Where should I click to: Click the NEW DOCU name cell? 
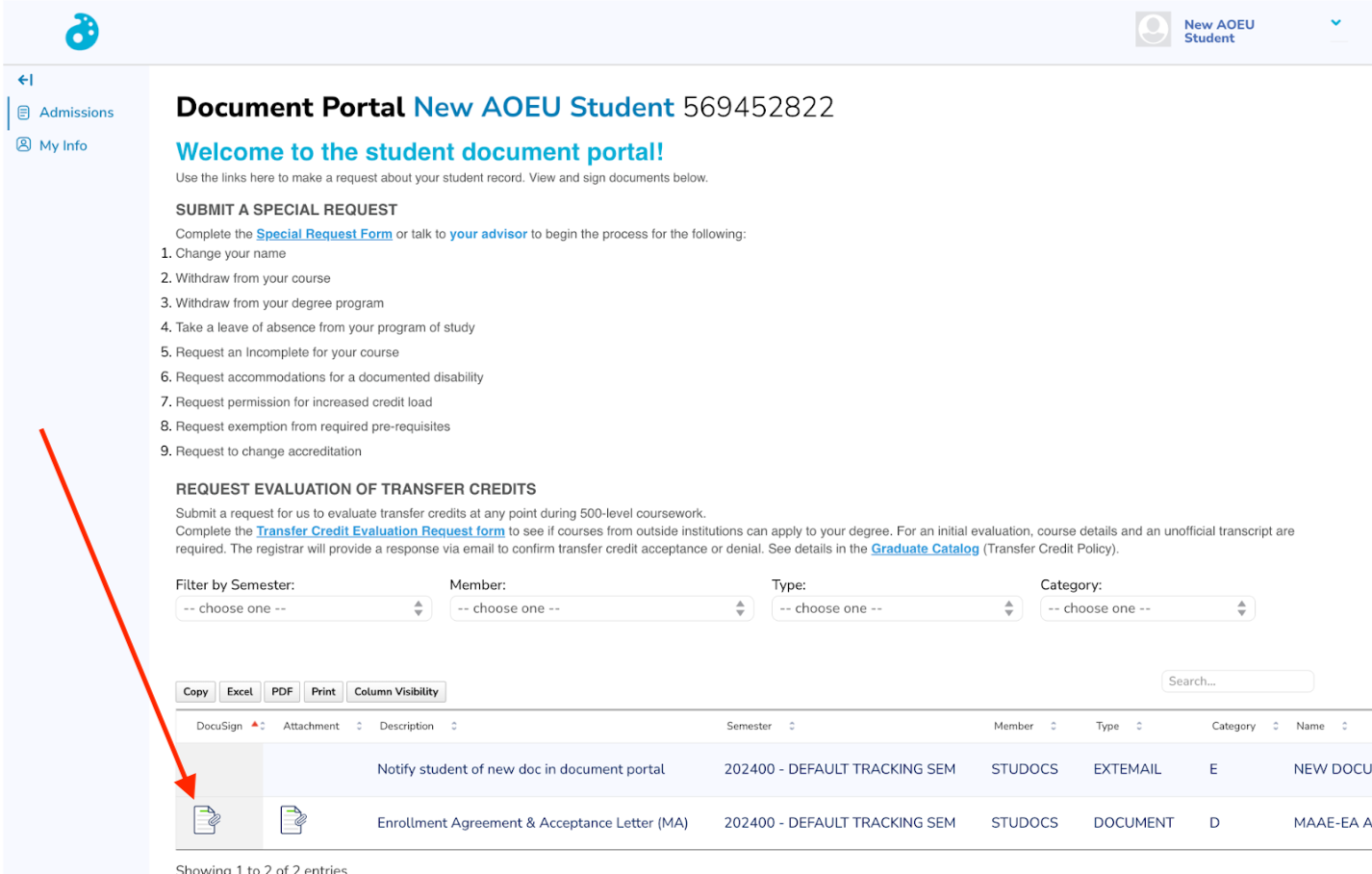coord(1333,769)
